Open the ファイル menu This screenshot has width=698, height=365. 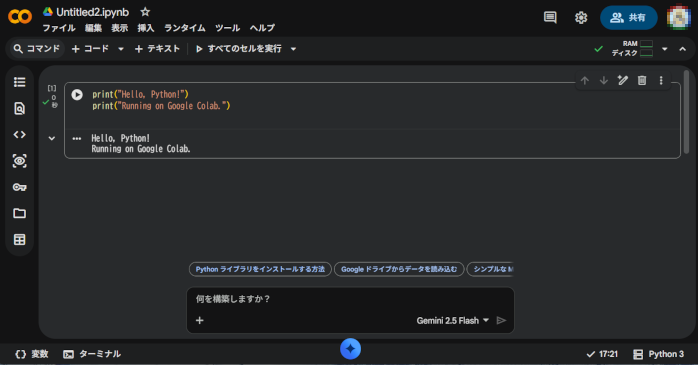[59, 28]
